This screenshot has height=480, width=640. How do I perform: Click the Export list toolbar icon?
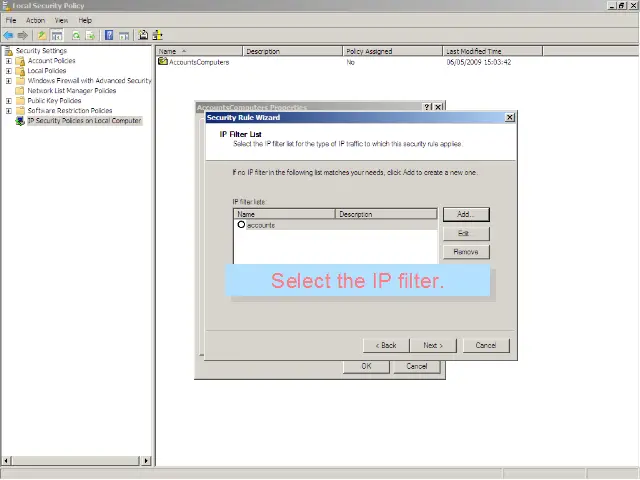click(91, 35)
